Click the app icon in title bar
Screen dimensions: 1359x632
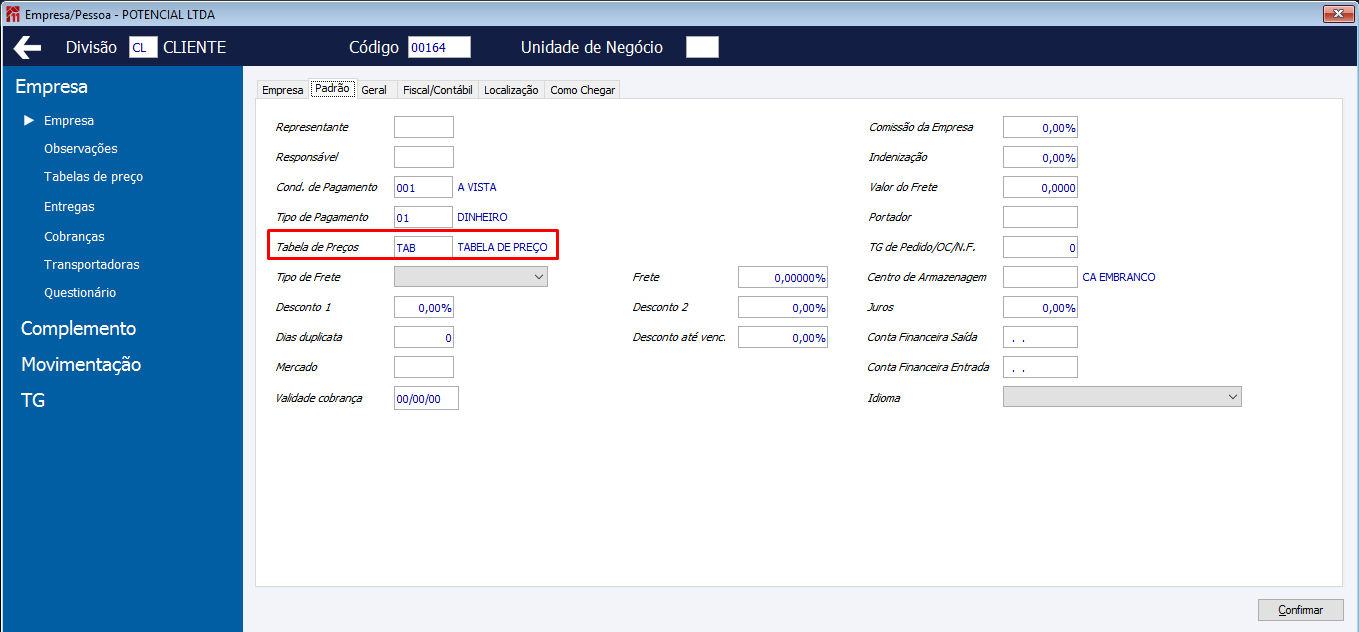tap(12, 14)
